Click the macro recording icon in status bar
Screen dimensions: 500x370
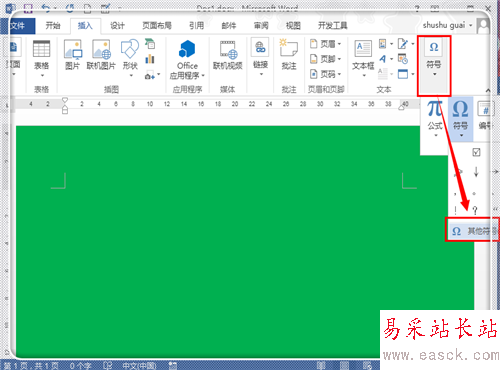(173, 366)
